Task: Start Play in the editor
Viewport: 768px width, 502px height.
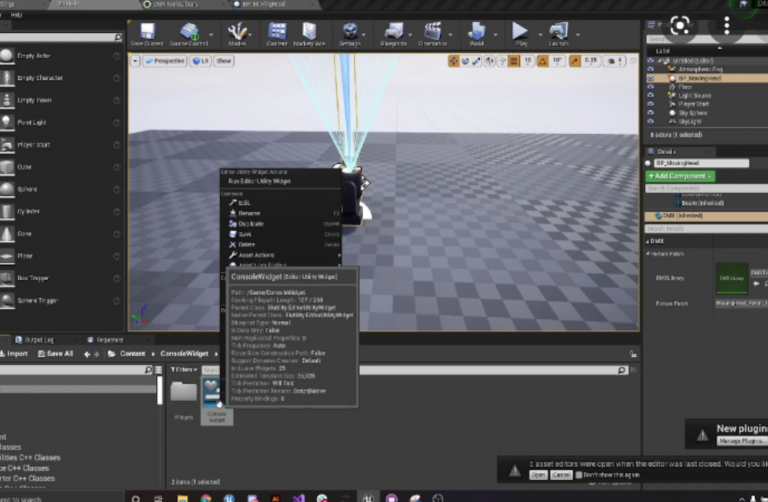Action: pos(521,34)
